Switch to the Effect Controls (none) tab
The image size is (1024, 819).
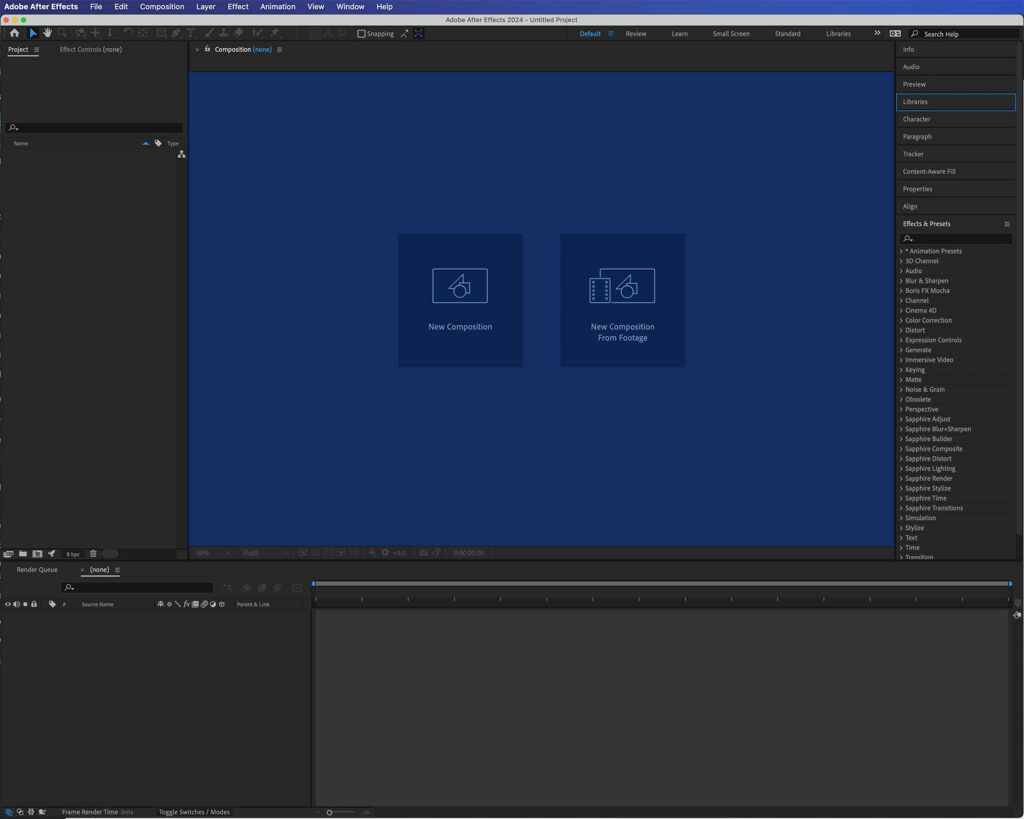click(x=91, y=50)
